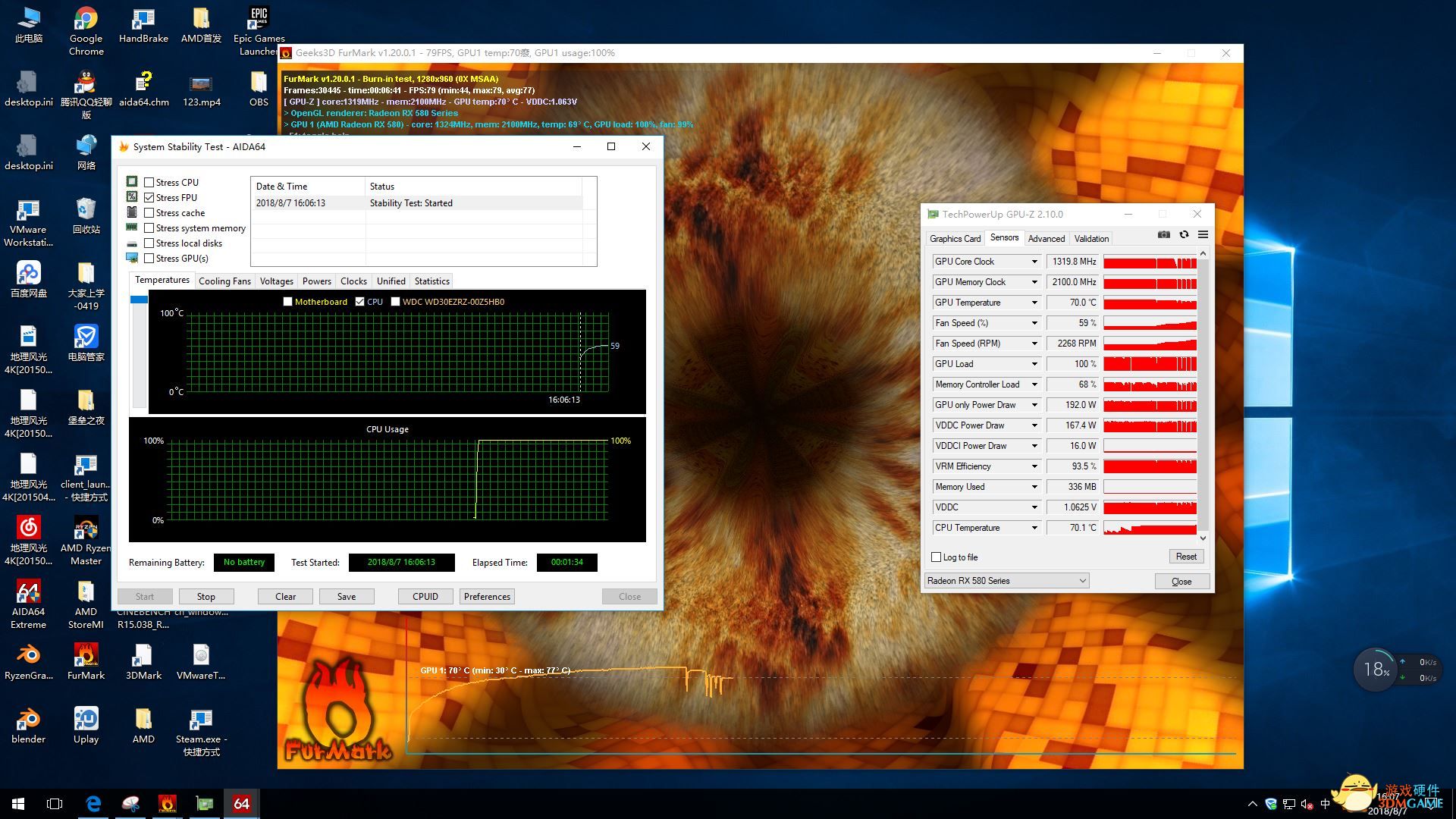
Task: Click the Stop button in AIDA64
Action: coord(206,597)
